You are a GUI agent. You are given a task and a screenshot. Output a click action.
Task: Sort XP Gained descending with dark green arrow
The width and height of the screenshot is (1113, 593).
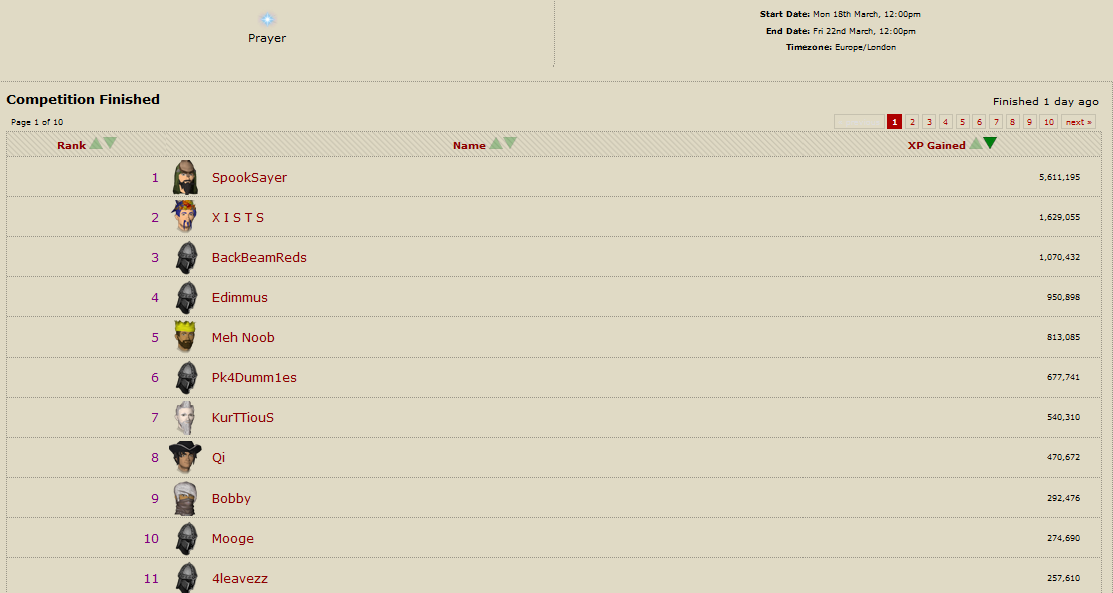(990, 144)
